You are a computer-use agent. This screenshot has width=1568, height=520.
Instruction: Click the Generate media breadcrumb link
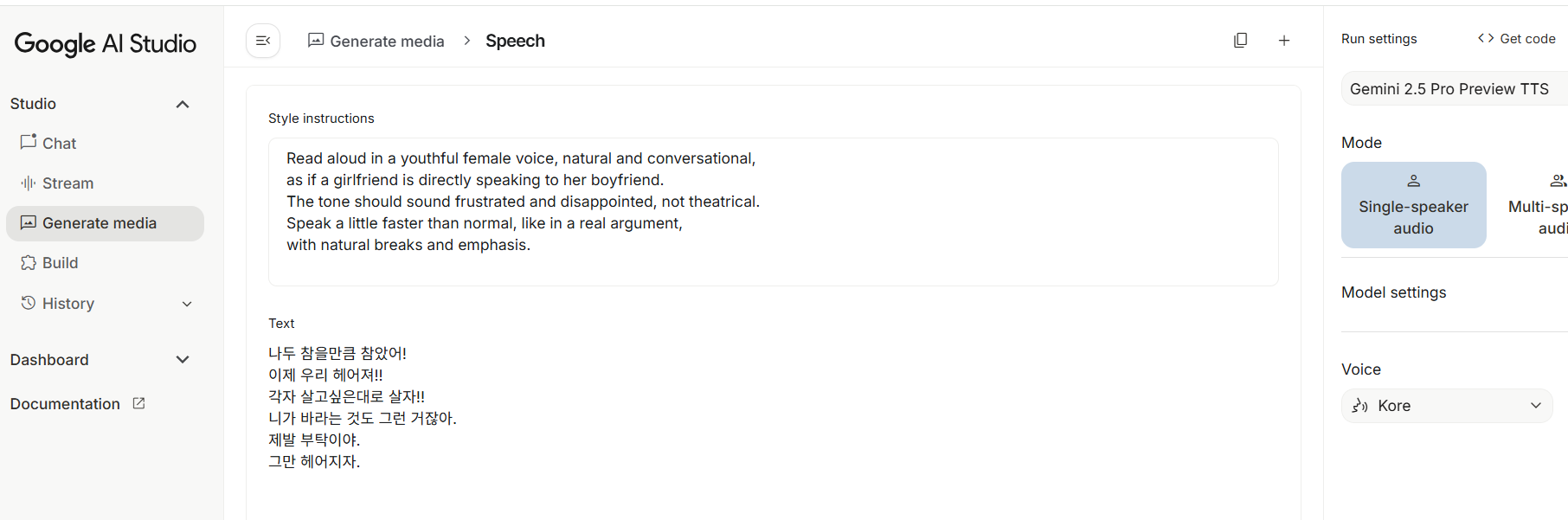point(386,42)
